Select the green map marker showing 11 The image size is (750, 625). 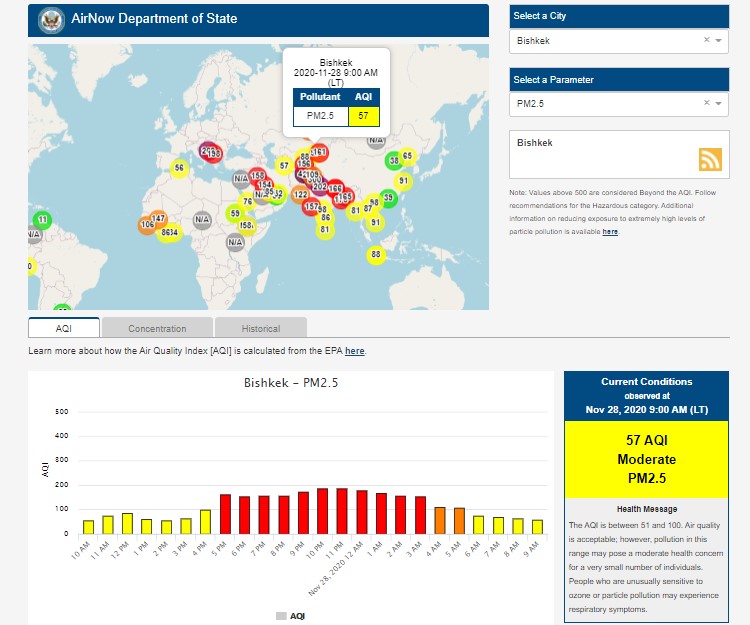click(42, 219)
